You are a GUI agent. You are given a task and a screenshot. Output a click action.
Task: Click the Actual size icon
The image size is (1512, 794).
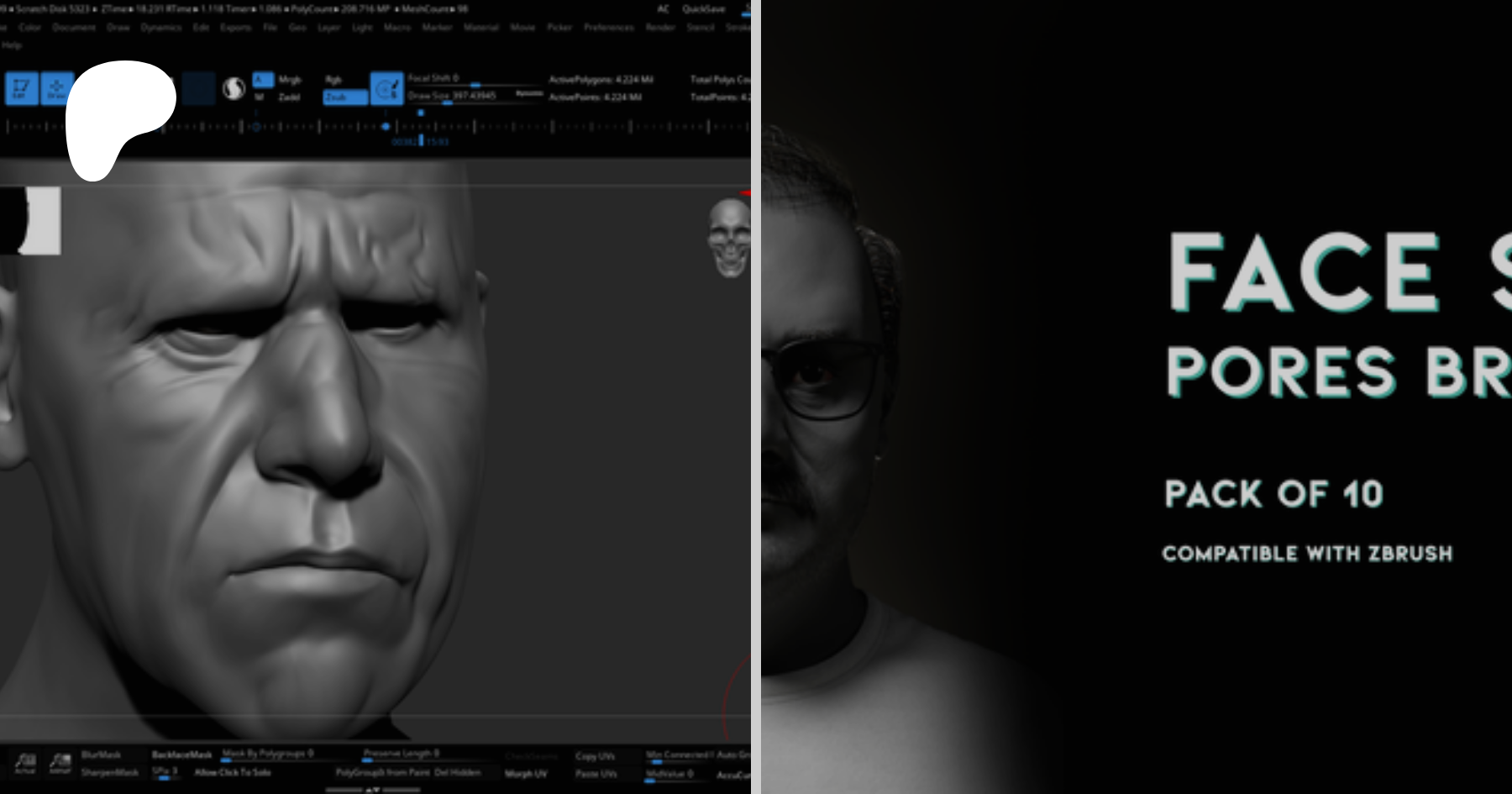click(x=25, y=763)
